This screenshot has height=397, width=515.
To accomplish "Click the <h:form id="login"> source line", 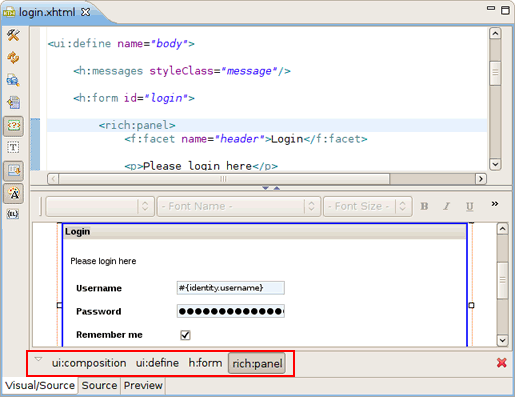I will (x=134, y=98).
